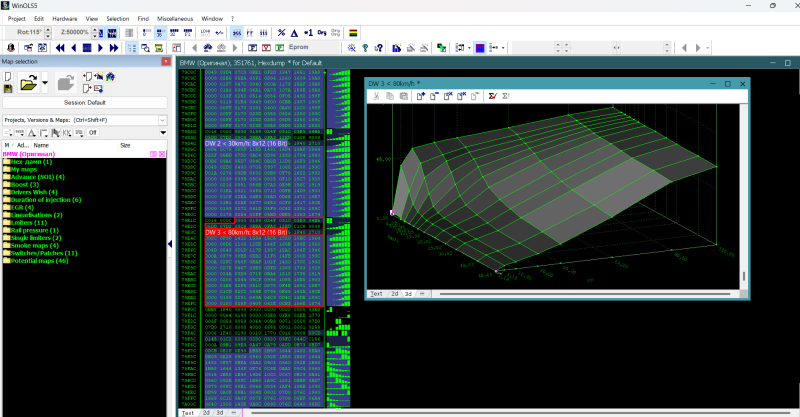Viewport: 800px width, 417px height.
Task: Click the open project folder icon
Action: coord(27,84)
